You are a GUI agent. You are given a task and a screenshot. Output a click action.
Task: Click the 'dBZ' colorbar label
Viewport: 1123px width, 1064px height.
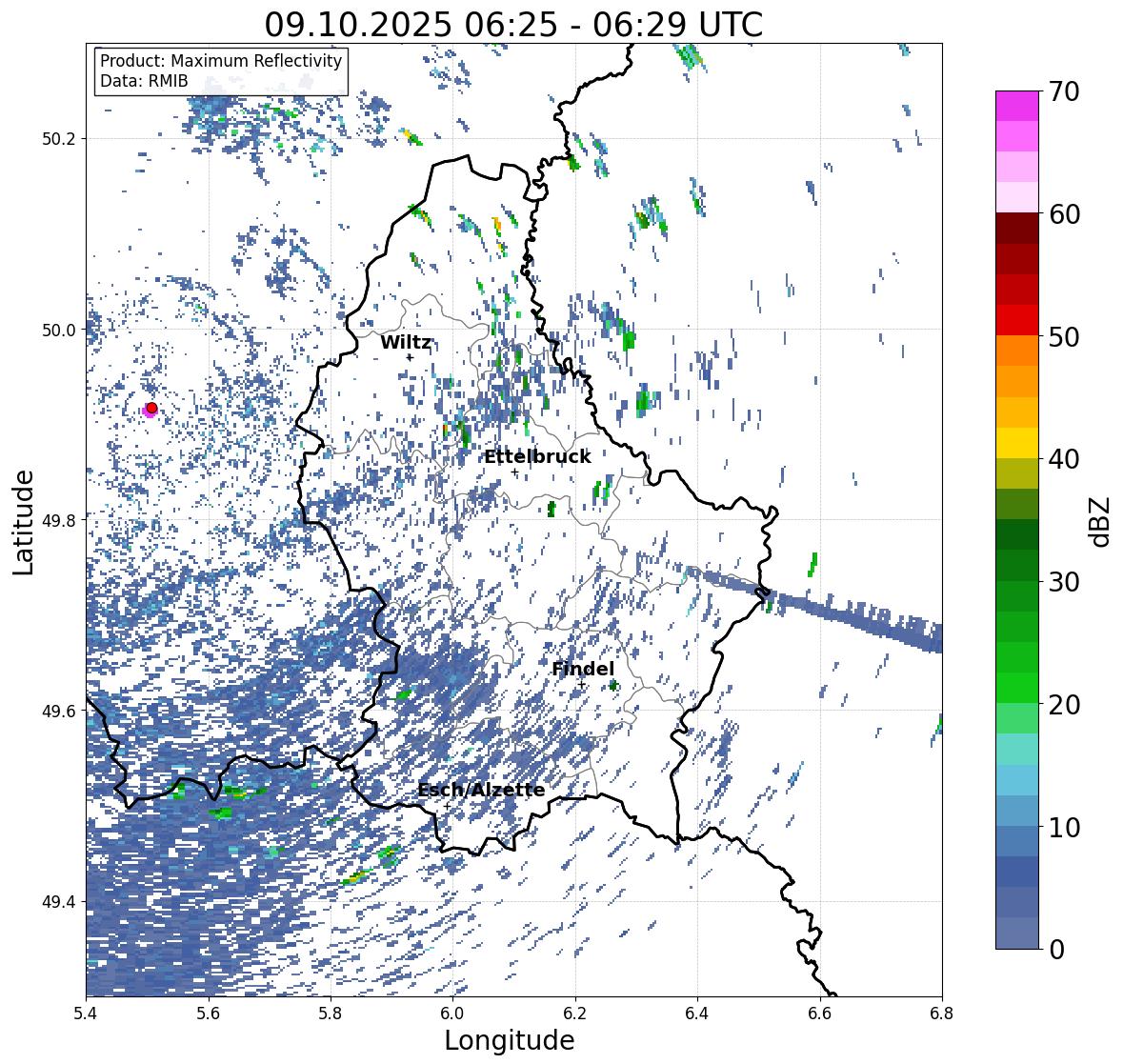1101,521
